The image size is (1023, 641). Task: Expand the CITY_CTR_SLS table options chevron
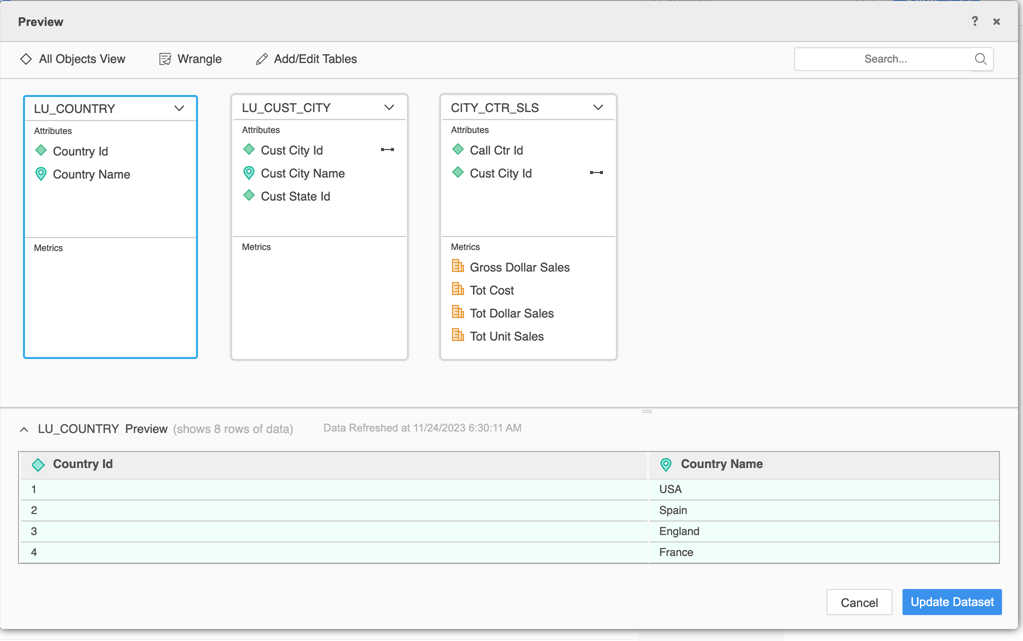tap(598, 107)
